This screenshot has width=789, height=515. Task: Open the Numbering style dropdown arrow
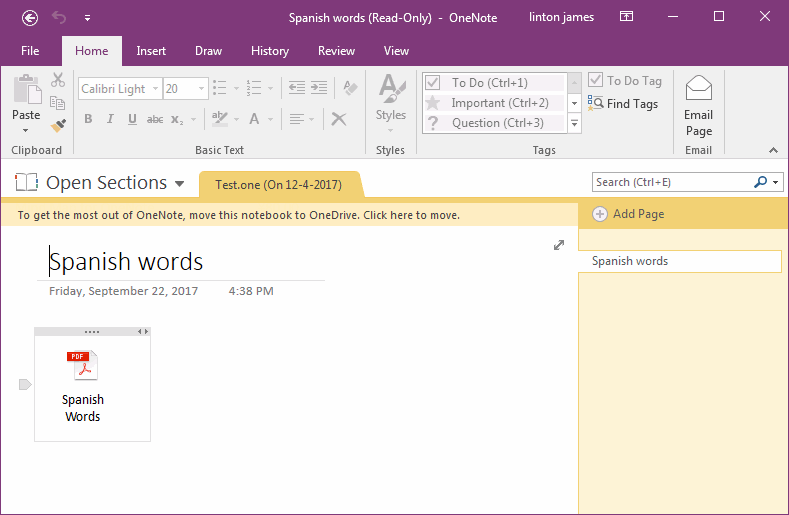(270, 89)
